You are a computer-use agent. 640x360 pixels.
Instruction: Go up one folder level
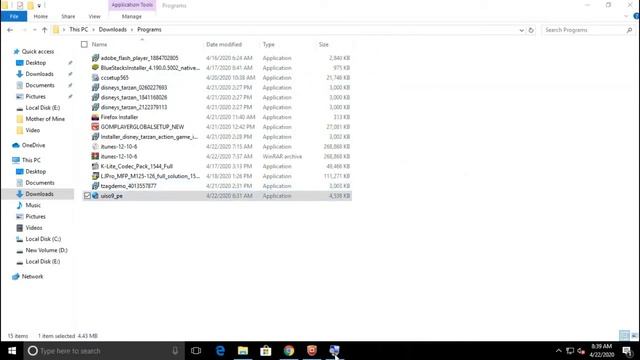[44, 30]
